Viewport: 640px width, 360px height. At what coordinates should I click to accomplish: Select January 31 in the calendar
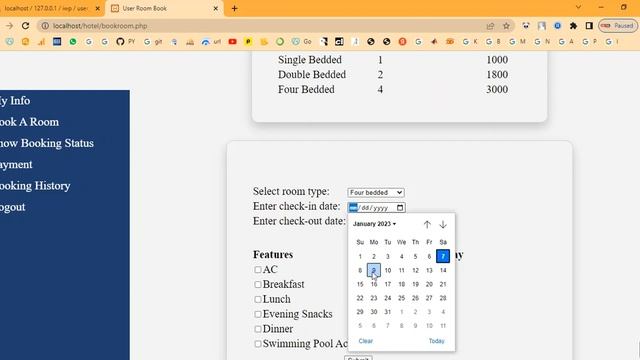pos(387,312)
